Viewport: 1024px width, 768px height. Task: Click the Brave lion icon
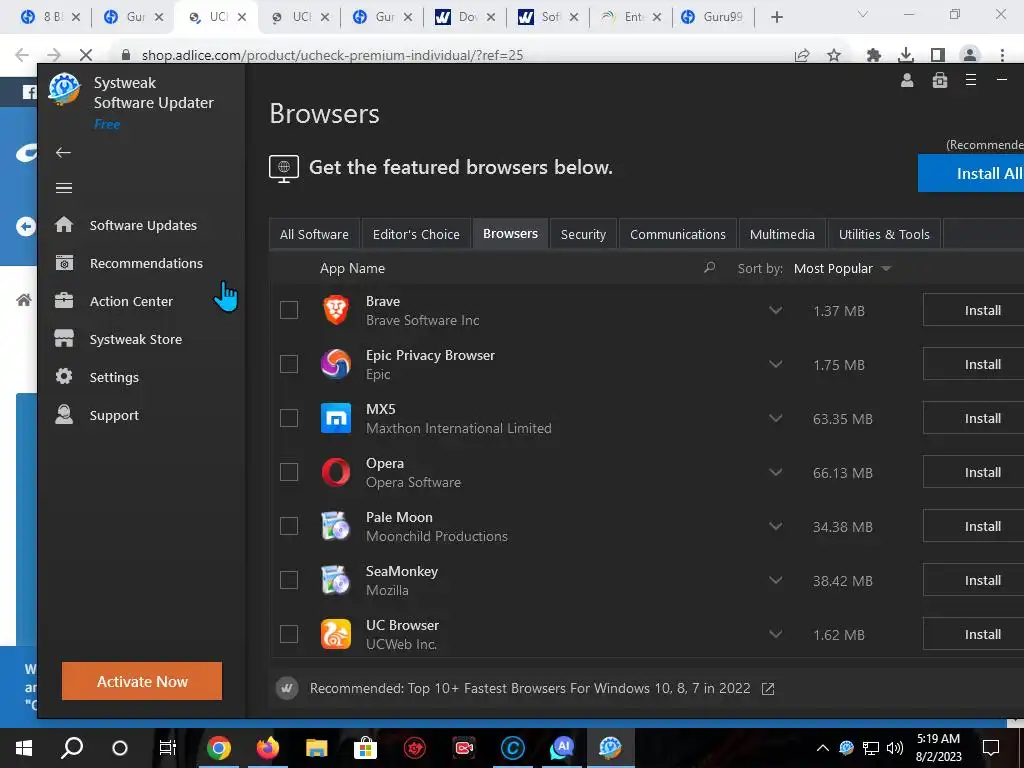[336, 310]
